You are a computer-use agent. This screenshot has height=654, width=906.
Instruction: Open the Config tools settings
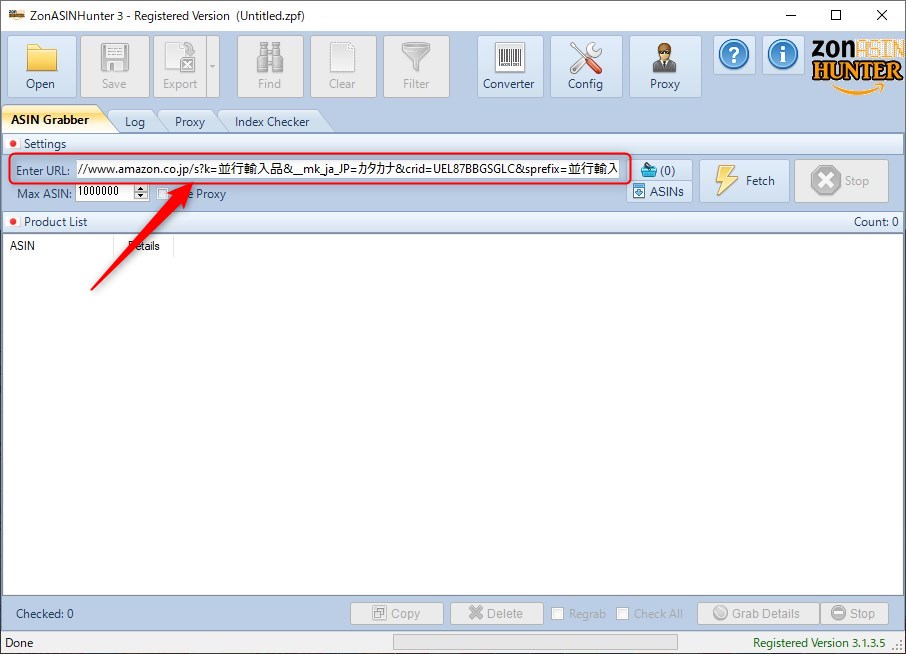point(585,66)
